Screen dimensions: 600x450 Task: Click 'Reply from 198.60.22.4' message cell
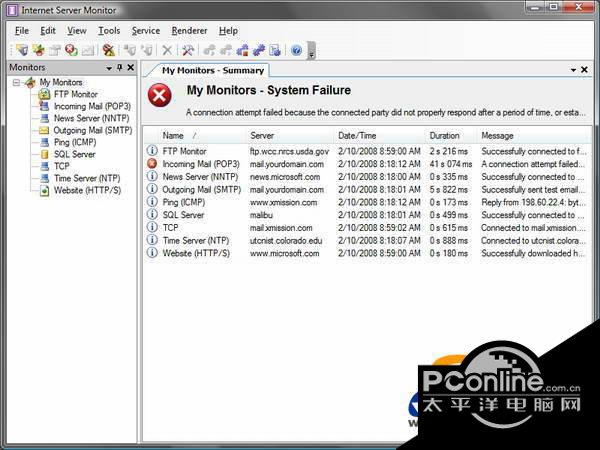click(533, 202)
